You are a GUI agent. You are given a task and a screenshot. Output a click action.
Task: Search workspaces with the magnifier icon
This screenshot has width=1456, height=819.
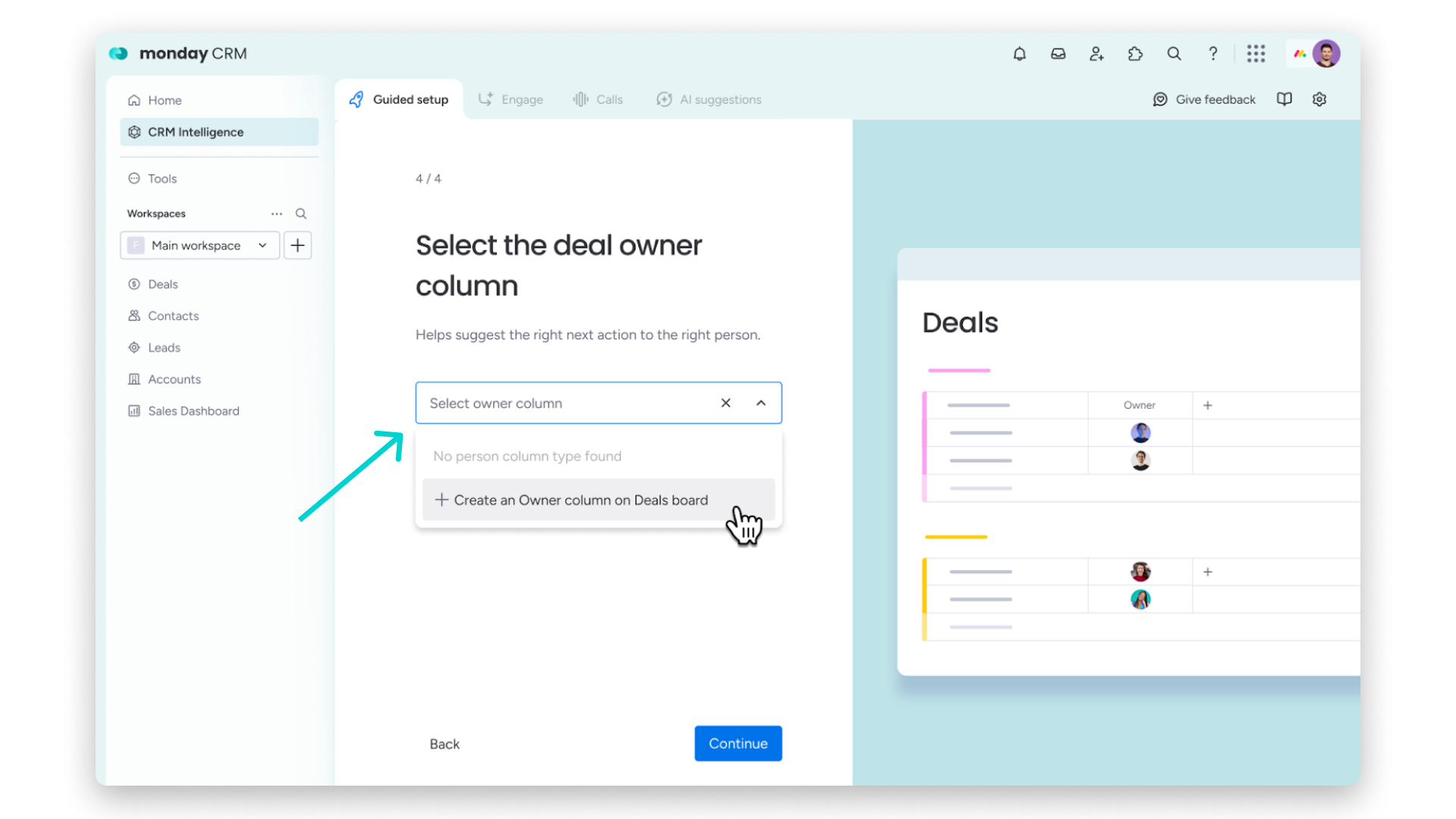[x=301, y=214]
